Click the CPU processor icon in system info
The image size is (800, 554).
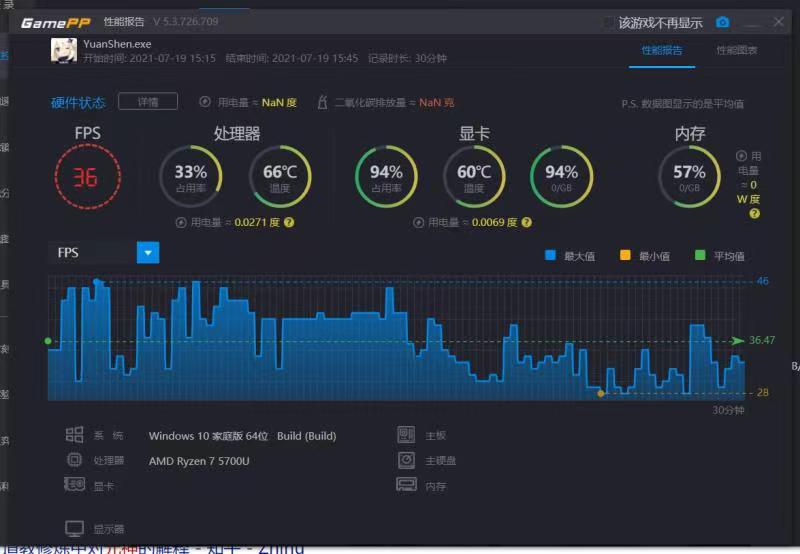[74, 460]
